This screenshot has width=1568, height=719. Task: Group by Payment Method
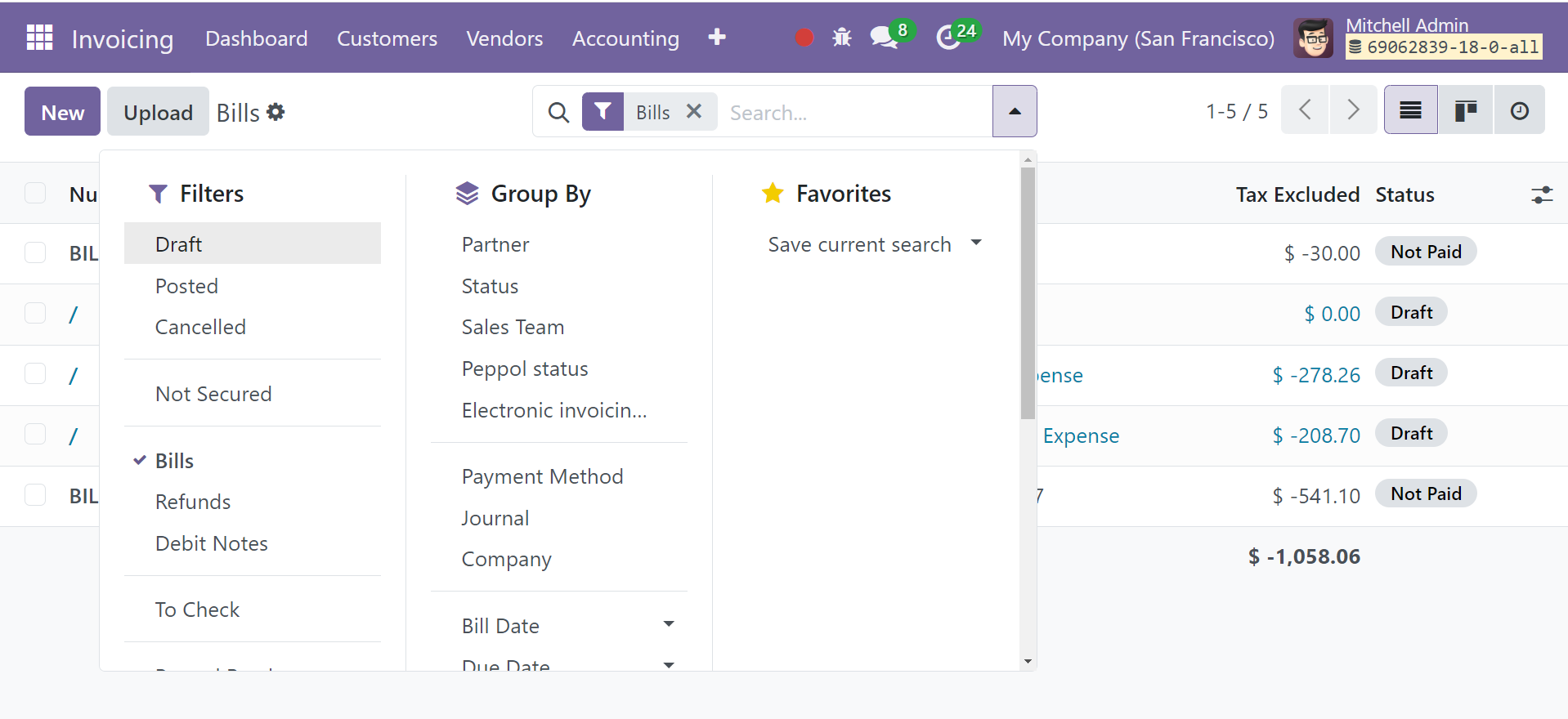click(x=559, y=476)
